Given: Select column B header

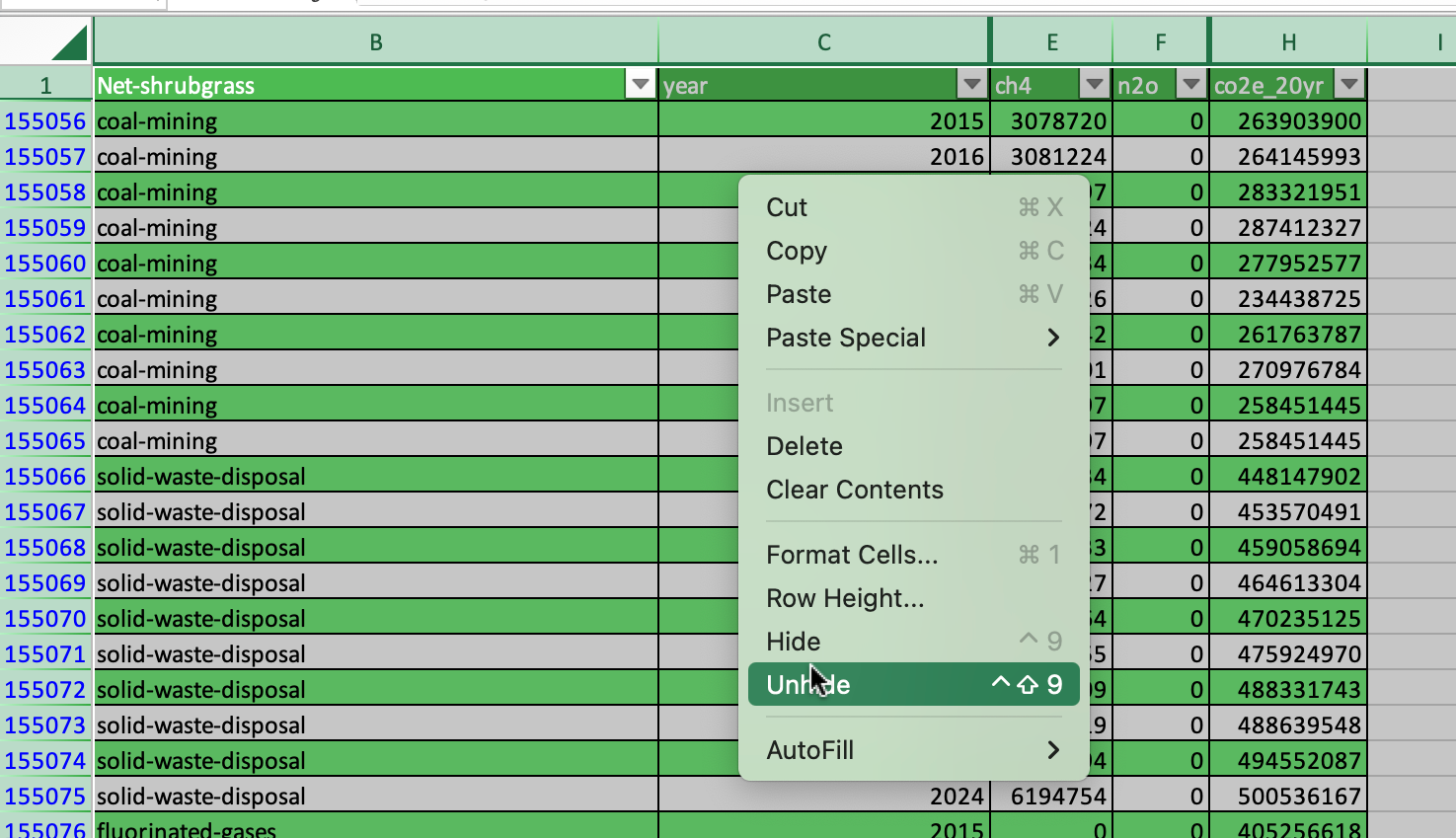Looking at the screenshot, I should [x=376, y=41].
